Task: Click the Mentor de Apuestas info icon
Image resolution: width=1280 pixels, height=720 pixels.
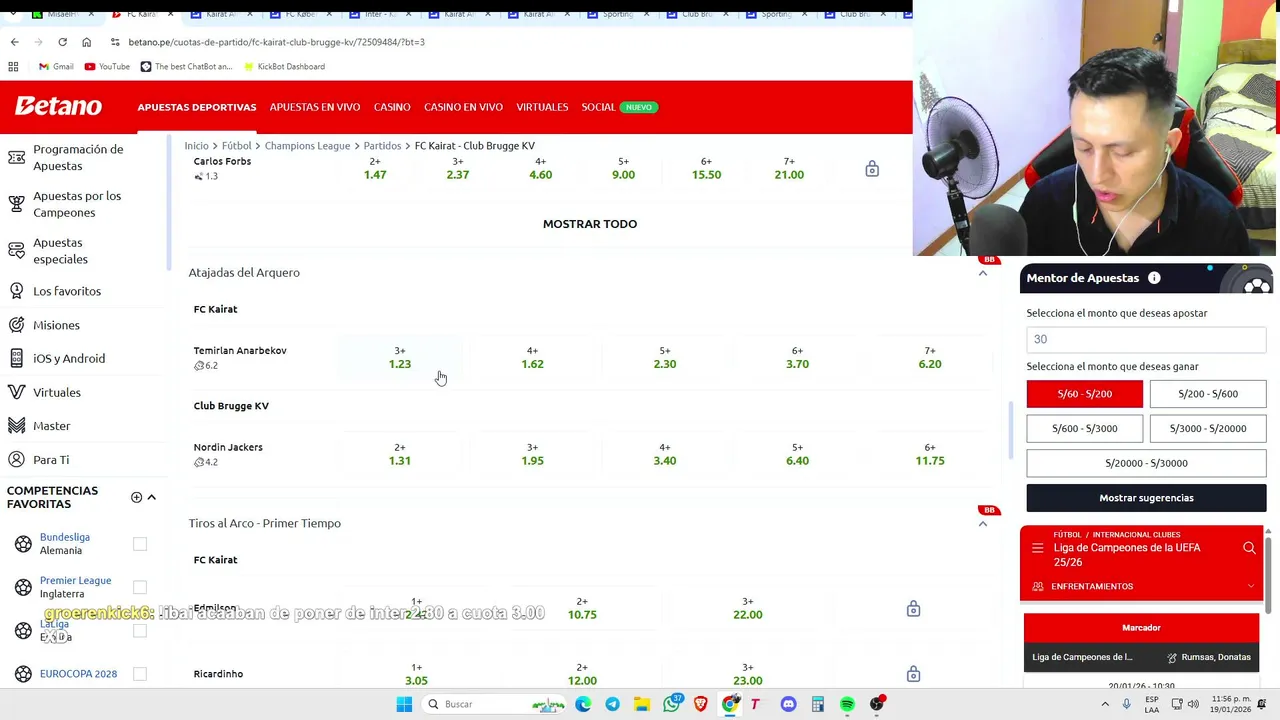Action: 1154,278
